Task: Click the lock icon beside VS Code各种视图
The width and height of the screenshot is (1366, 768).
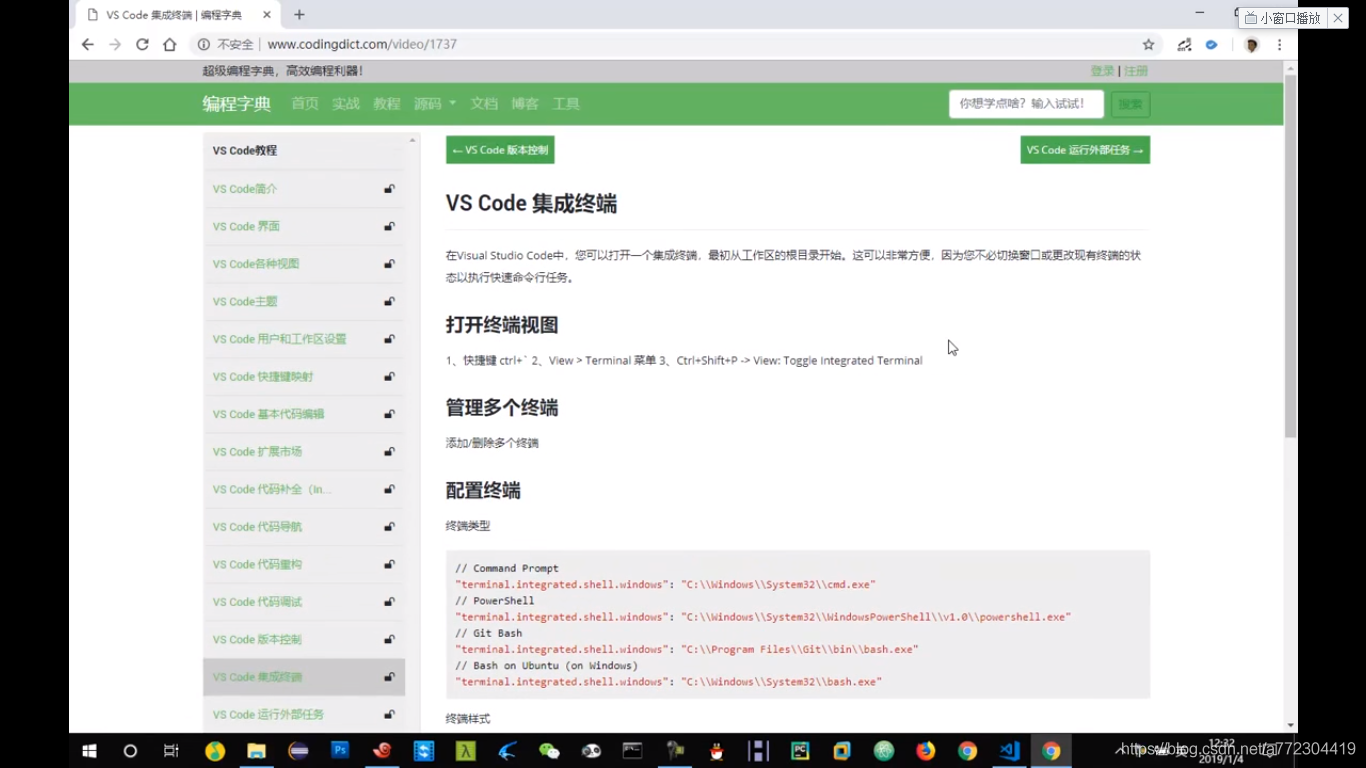Action: (389, 264)
